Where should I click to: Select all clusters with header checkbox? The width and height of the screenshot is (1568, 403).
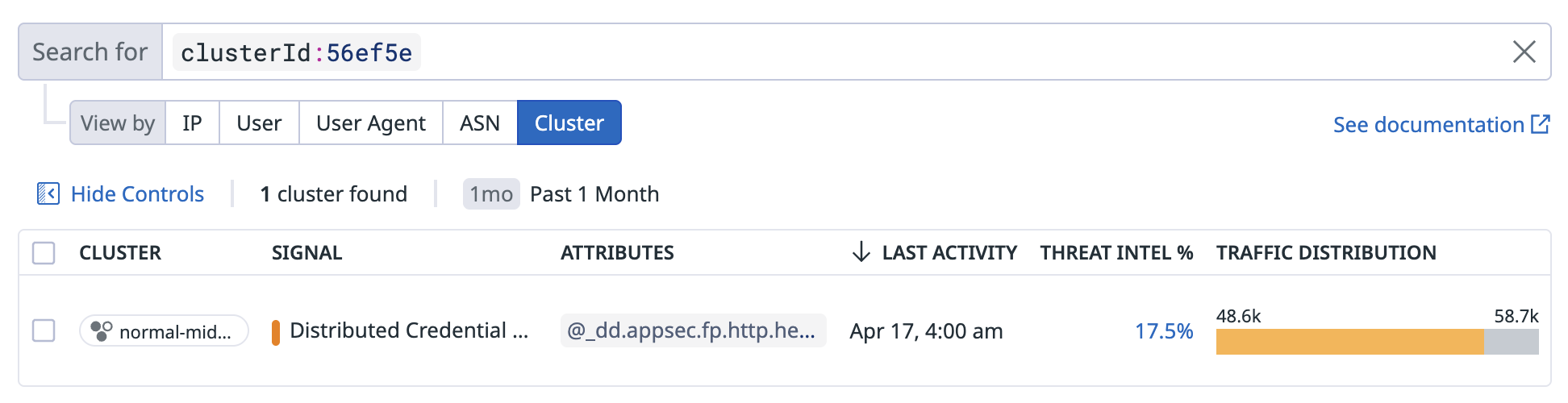[44, 253]
